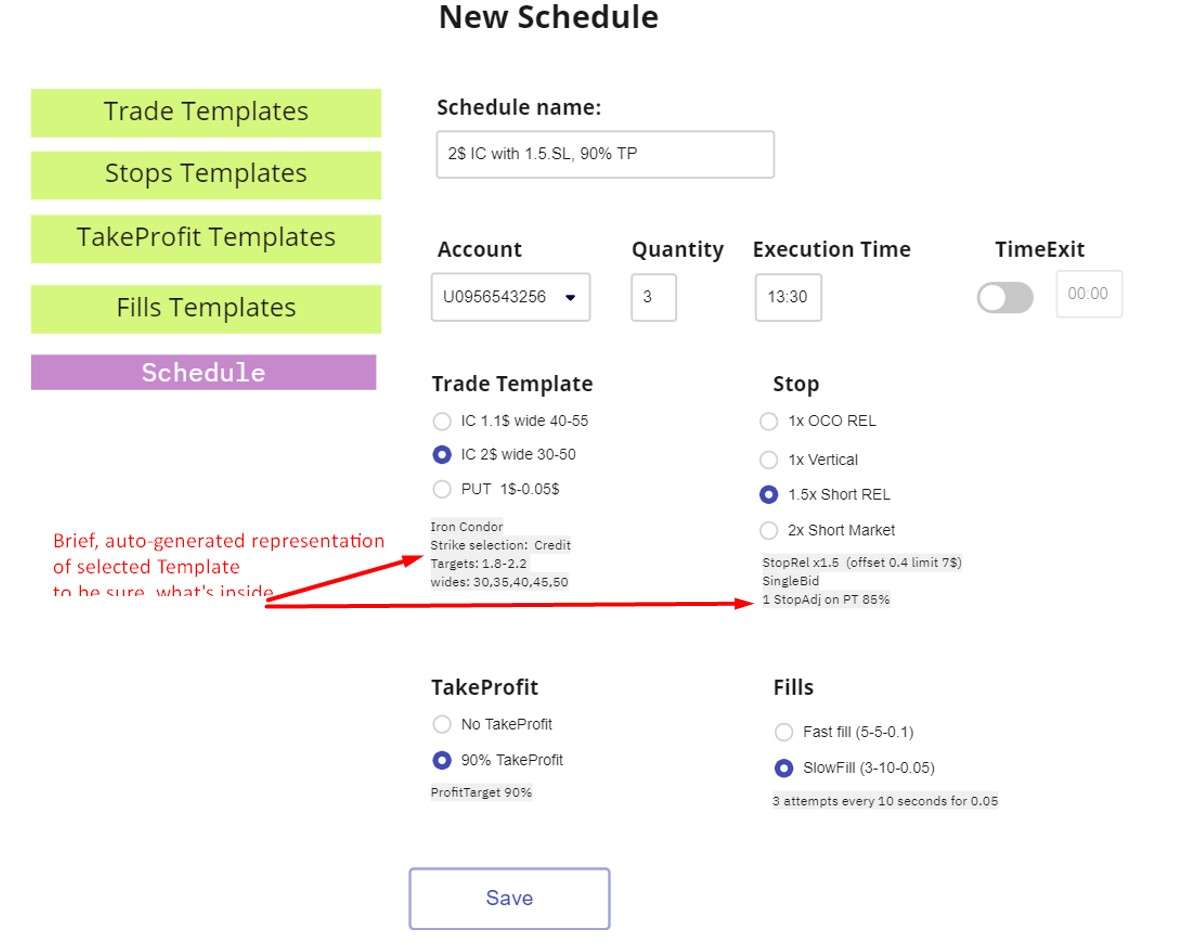Choose the 1x Vertical stop option
Image resolution: width=1190 pixels, height=950 pixels.
click(x=768, y=460)
